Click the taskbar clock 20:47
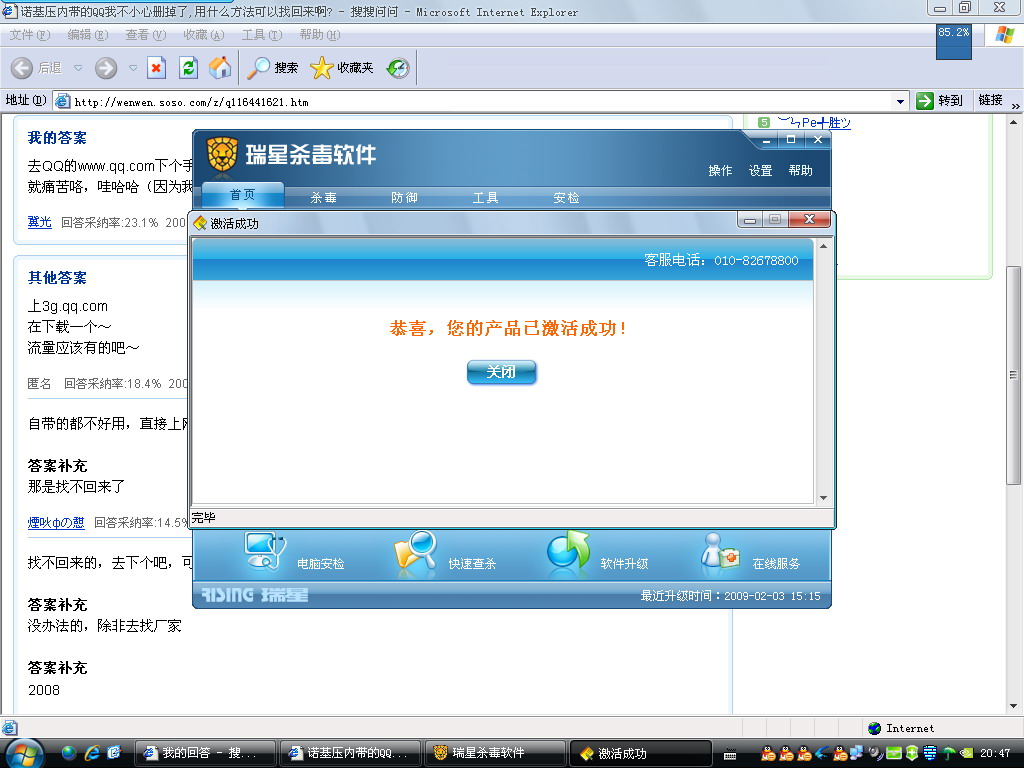The image size is (1024, 768). (x=995, y=753)
